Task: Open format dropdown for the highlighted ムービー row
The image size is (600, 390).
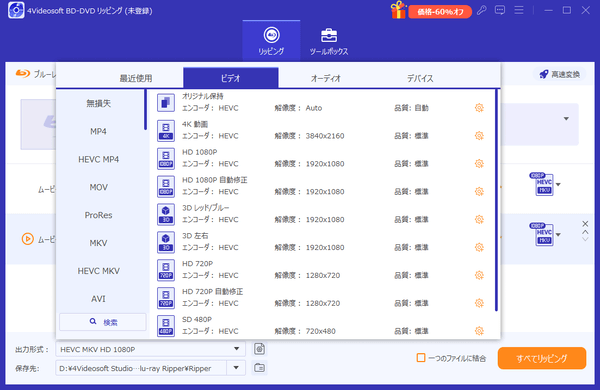Action: 558,235
